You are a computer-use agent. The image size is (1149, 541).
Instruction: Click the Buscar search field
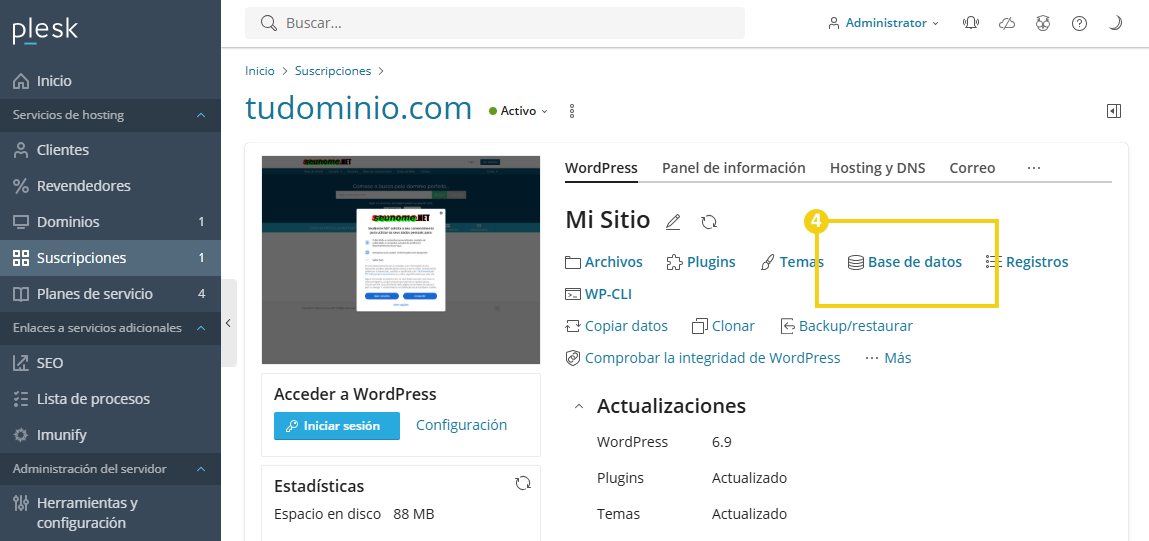tap(495, 23)
